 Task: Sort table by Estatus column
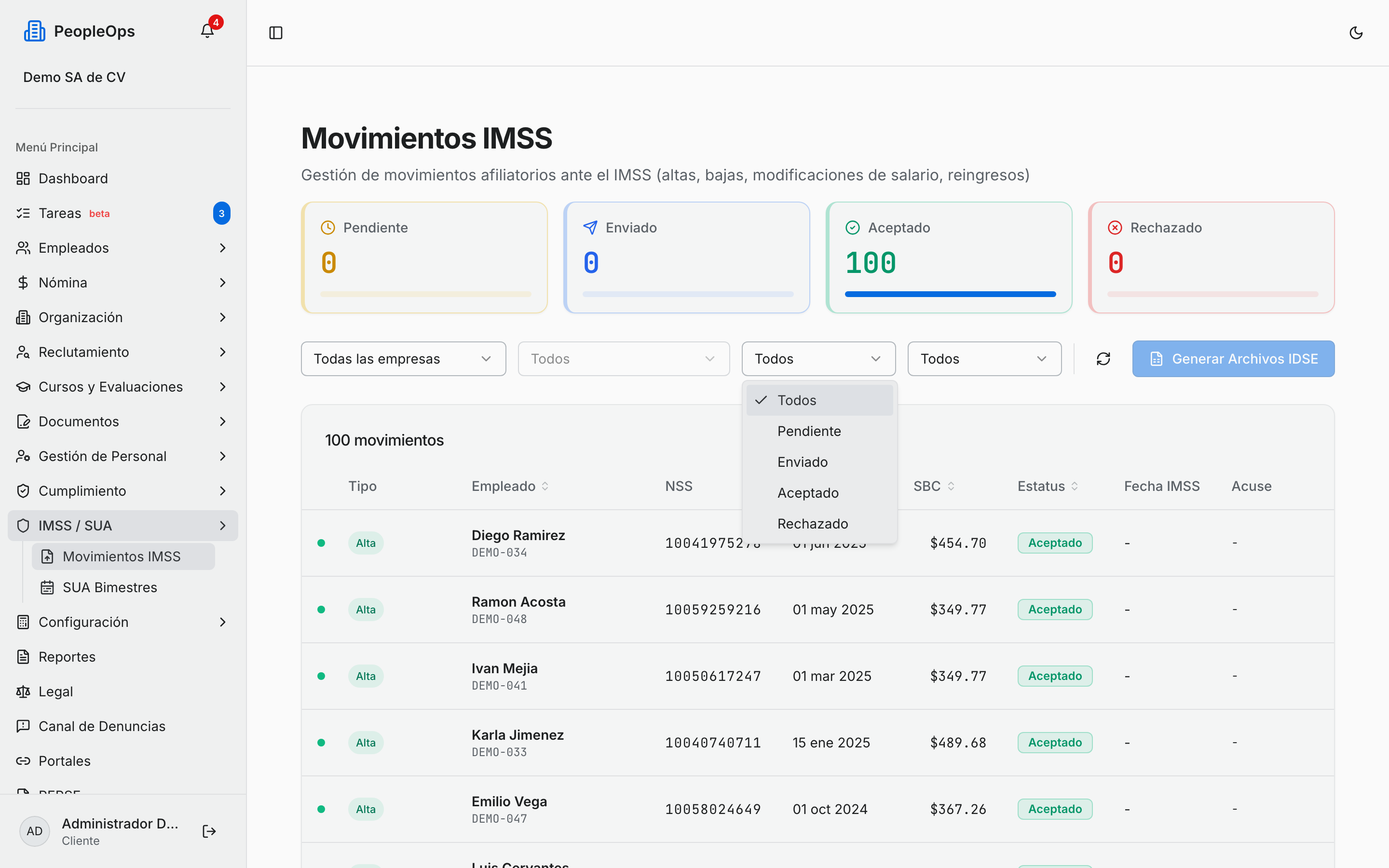1048,486
